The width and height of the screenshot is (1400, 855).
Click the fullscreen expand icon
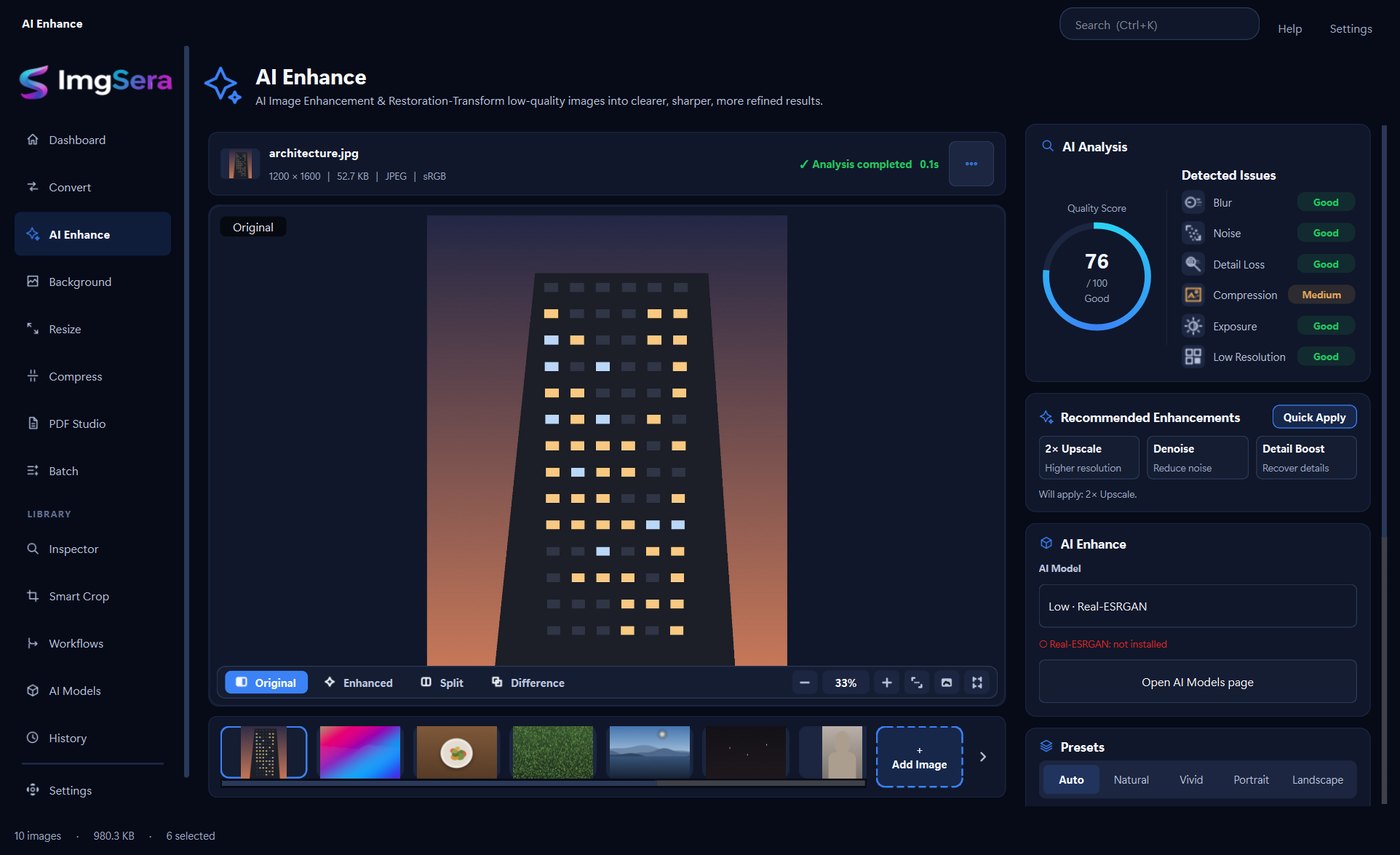977,682
